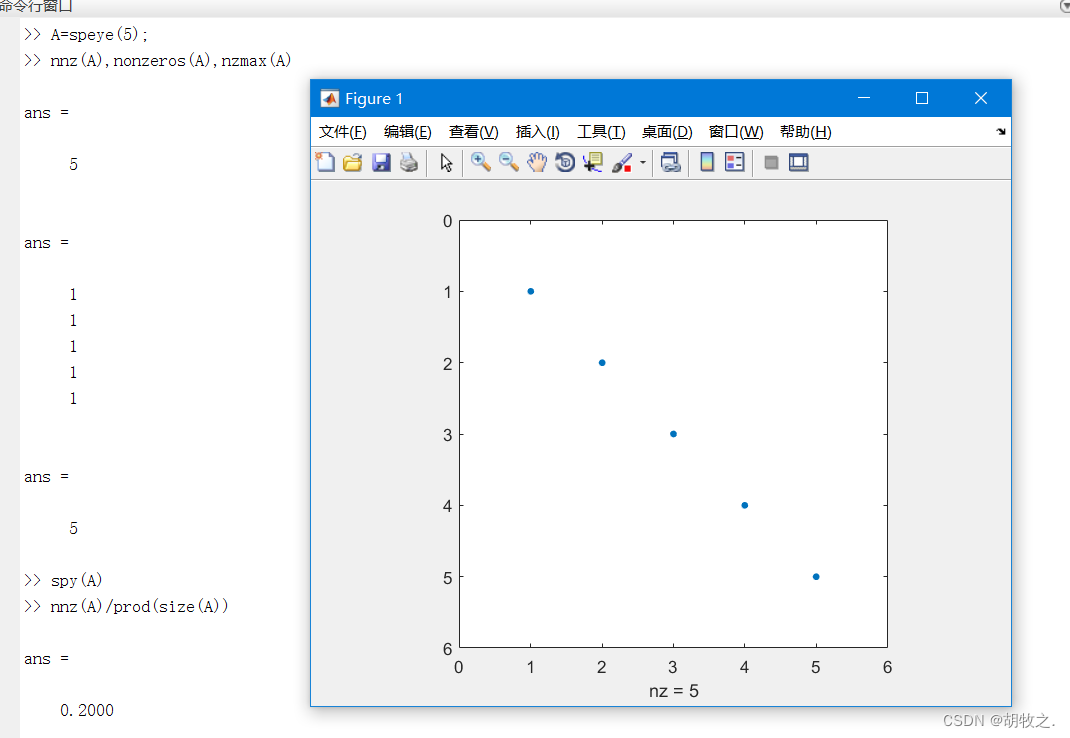Open the 帮助(H) menu

805,132
